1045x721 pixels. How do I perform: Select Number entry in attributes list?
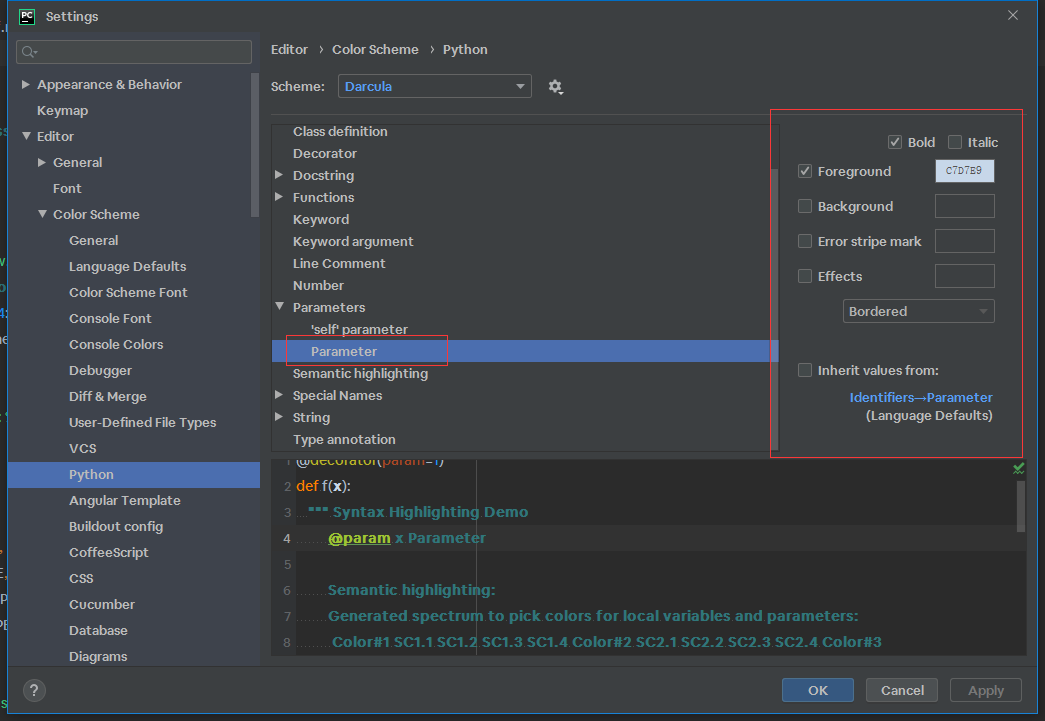(x=319, y=285)
